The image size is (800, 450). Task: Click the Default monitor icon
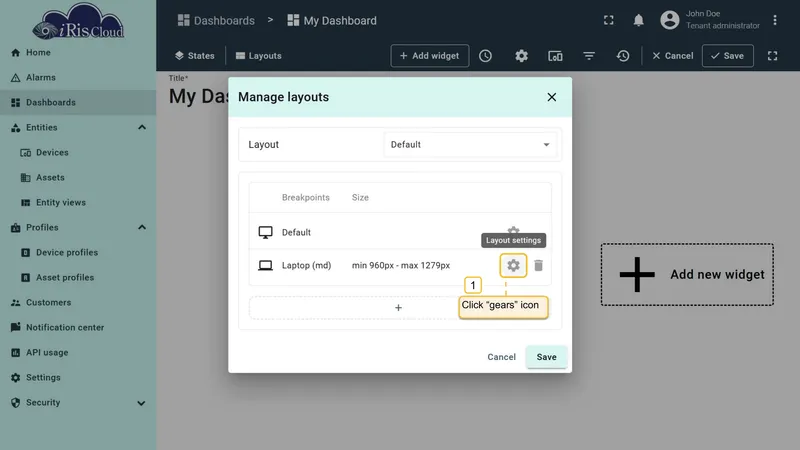pos(265,232)
